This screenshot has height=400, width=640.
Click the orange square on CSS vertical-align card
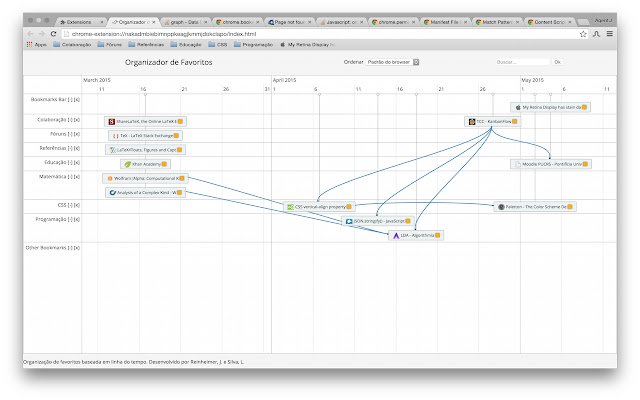coord(349,207)
